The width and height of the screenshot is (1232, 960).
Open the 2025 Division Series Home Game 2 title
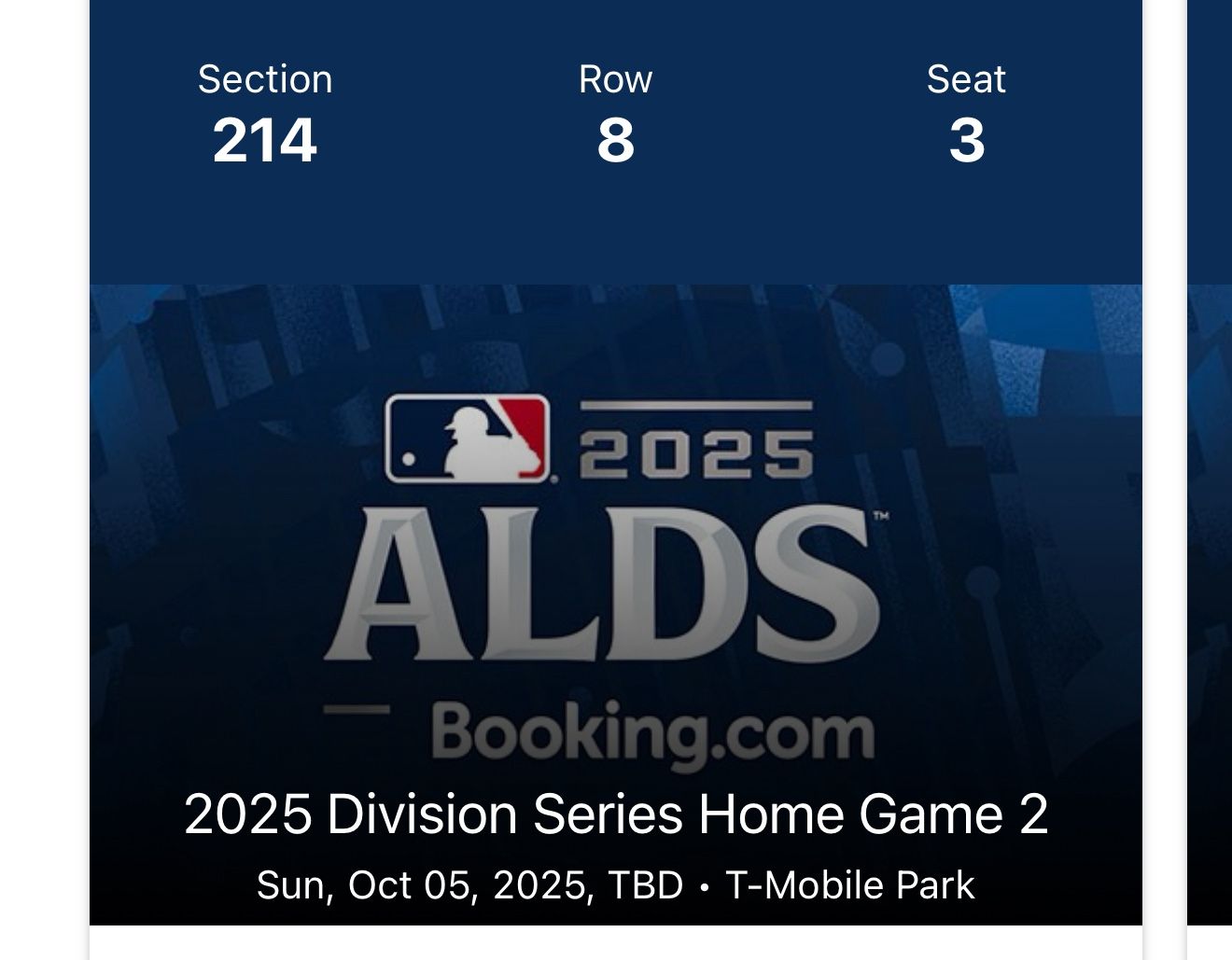point(616,814)
